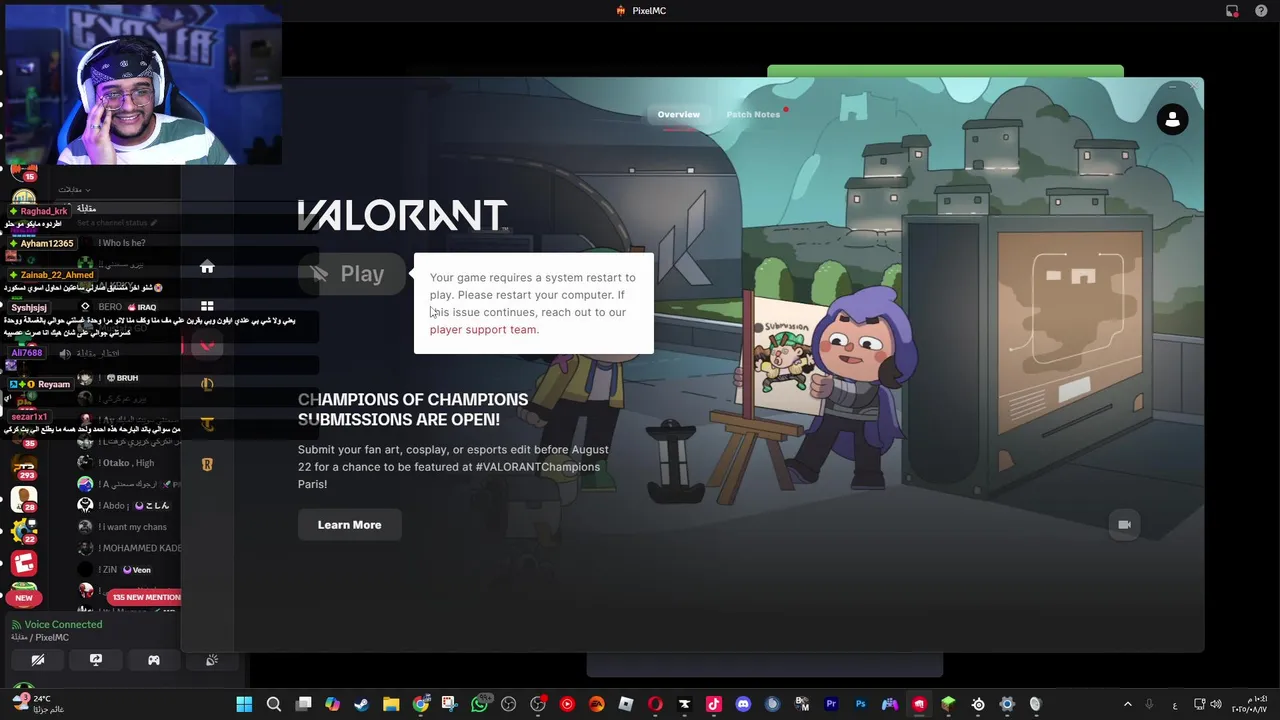Open Discord server with 22 badge

[x=24, y=531]
